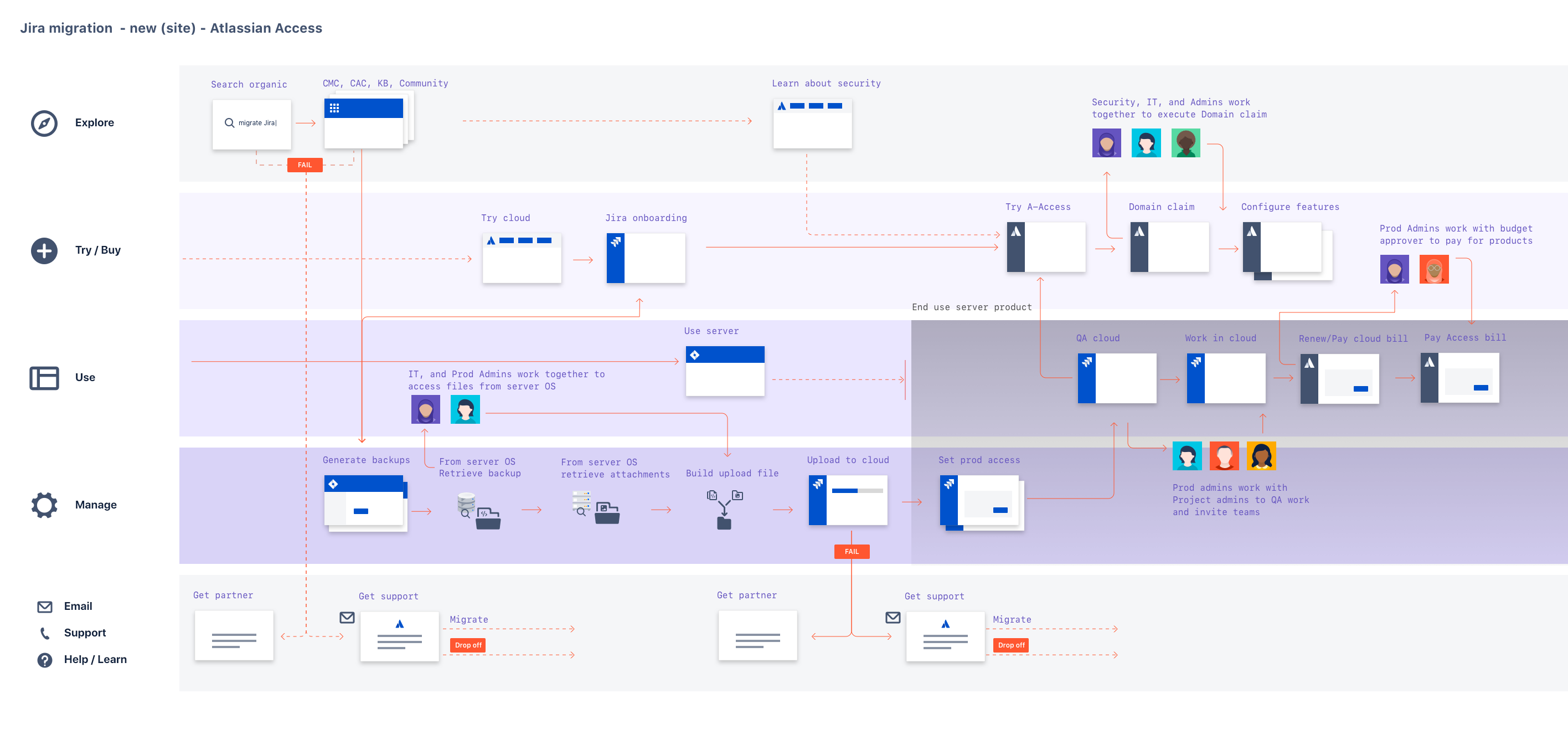Screen dimensions: 1568x755
Task: Select the Upload to cloud screen thumbnail
Action: [848, 501]
